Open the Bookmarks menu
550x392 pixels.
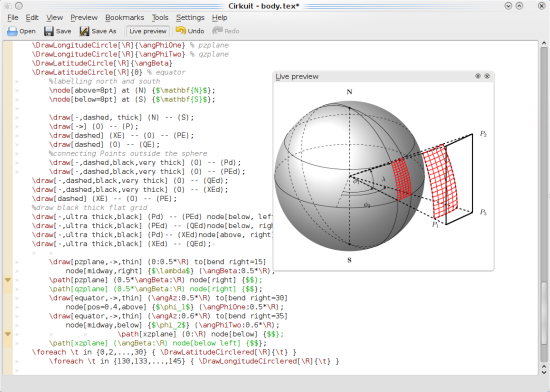125,18
